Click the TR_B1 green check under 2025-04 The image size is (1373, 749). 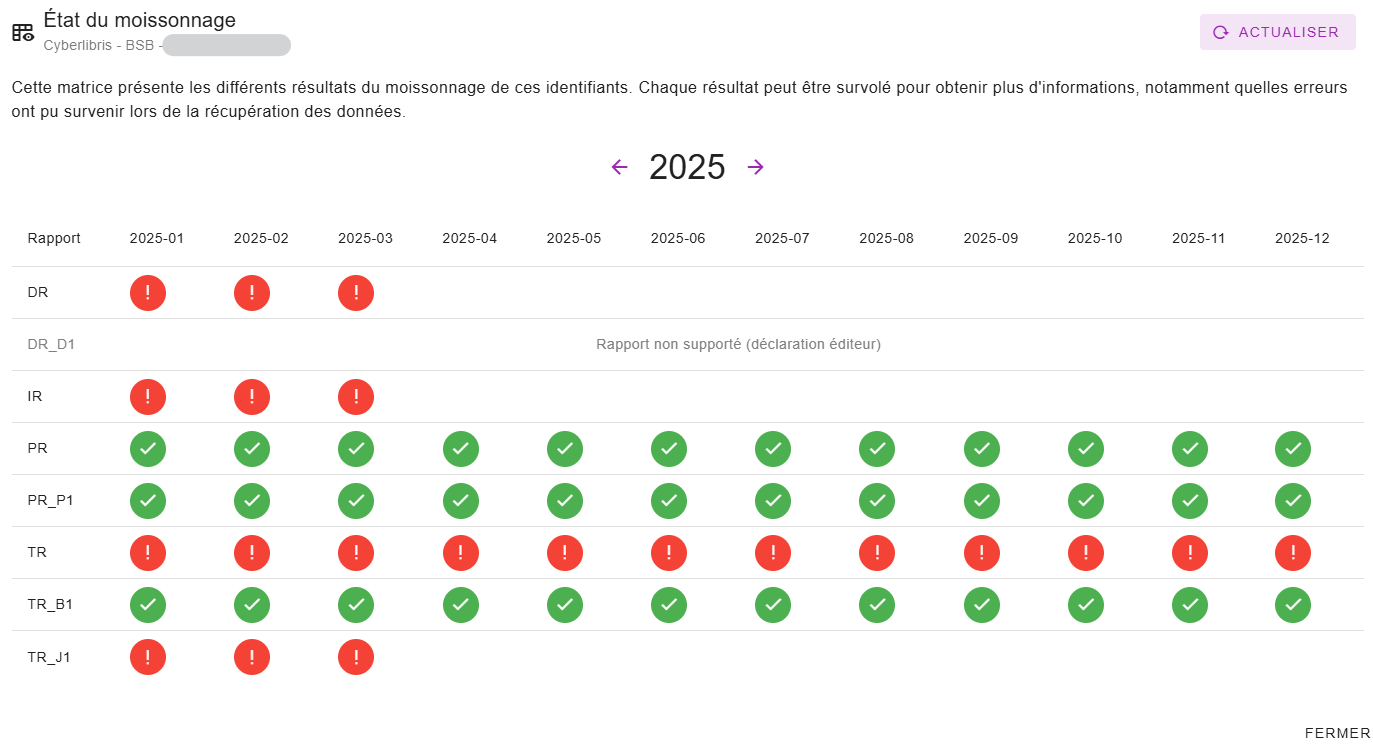pos(461,605)
